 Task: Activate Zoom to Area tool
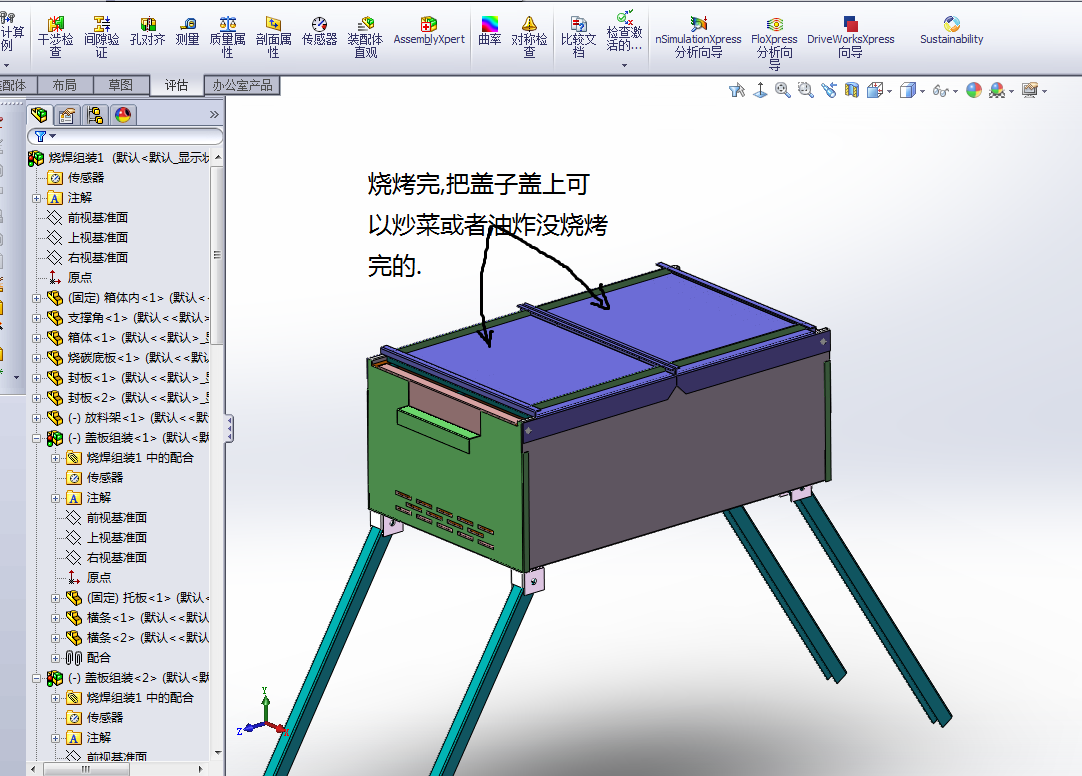coord(805,90)
